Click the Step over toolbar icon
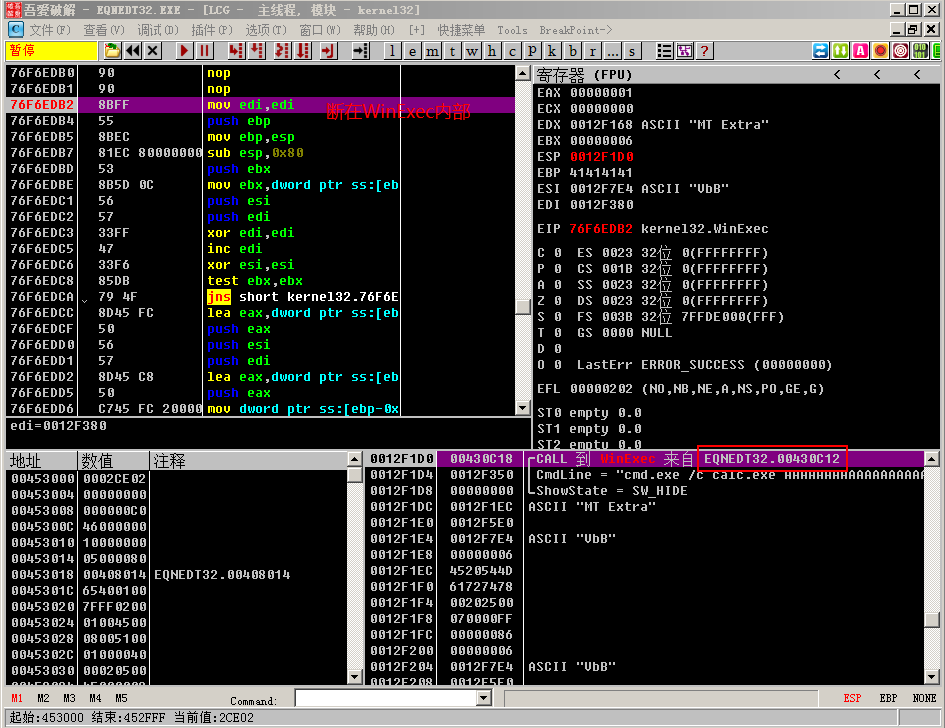Screen dimensions: 945x728 coord(257,51)
